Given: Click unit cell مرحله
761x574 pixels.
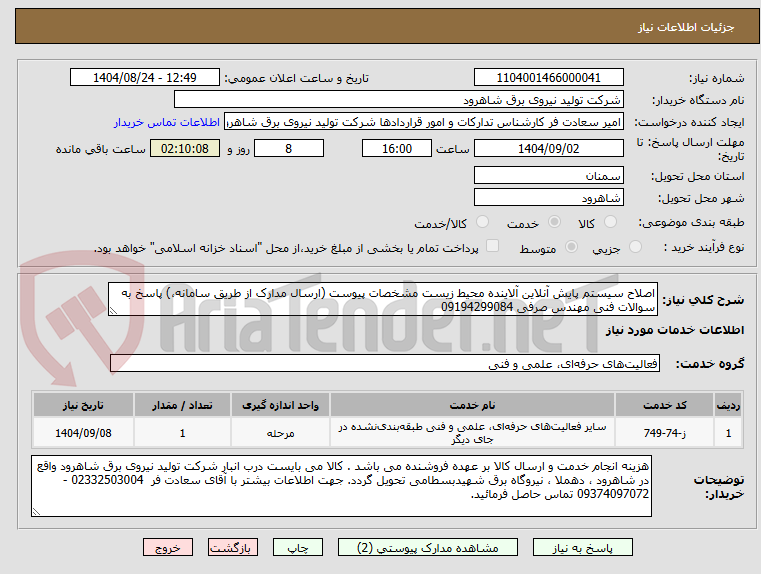Looking at the screenshot, I should coord(280,433).
